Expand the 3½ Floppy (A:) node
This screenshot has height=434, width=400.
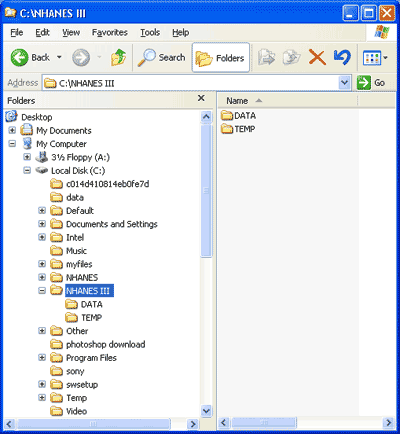[27, 157]
